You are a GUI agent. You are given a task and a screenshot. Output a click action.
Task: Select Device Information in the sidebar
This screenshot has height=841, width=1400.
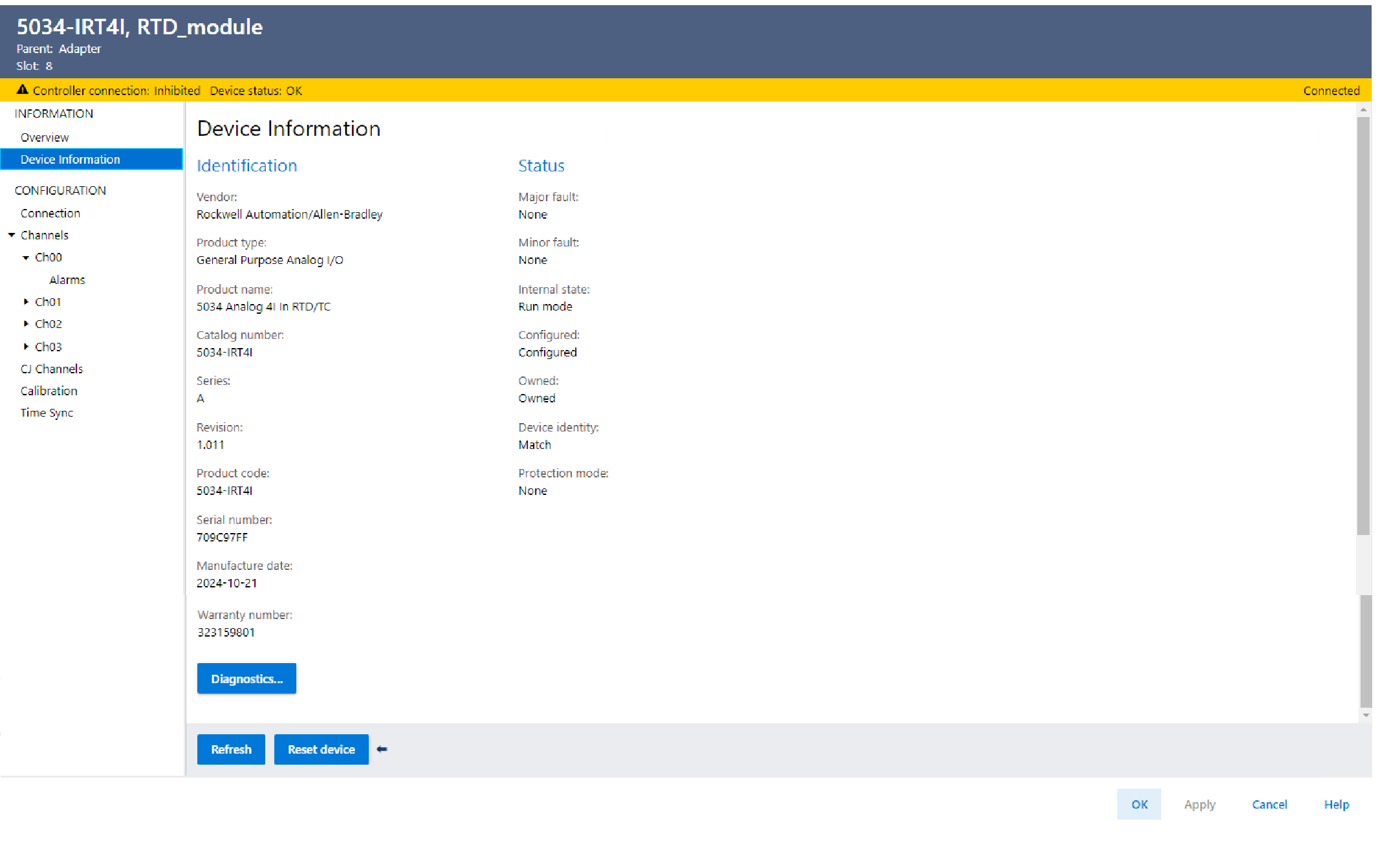click(x=92, y=159)
